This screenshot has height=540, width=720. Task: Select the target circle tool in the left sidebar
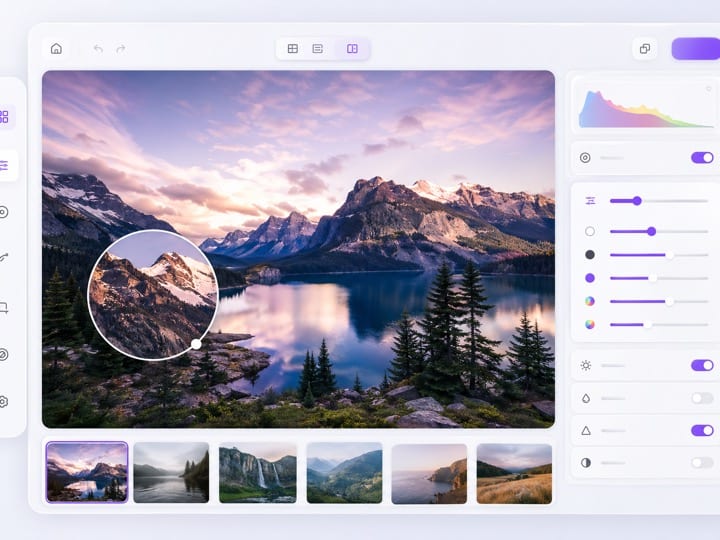click(x=4, y=212)
